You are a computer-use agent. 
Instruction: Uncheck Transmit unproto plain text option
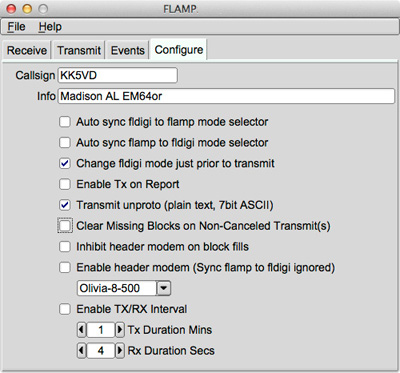coord(65,205)
